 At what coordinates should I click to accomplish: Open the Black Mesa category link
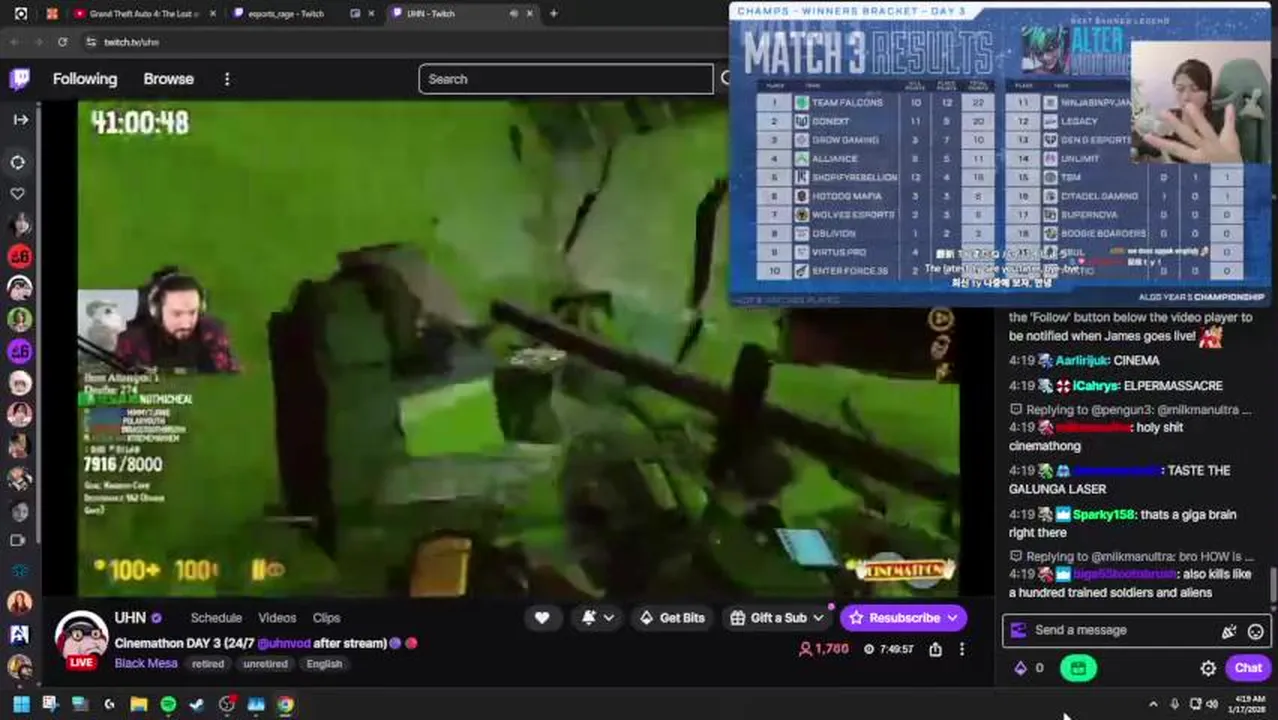[146, 663]
